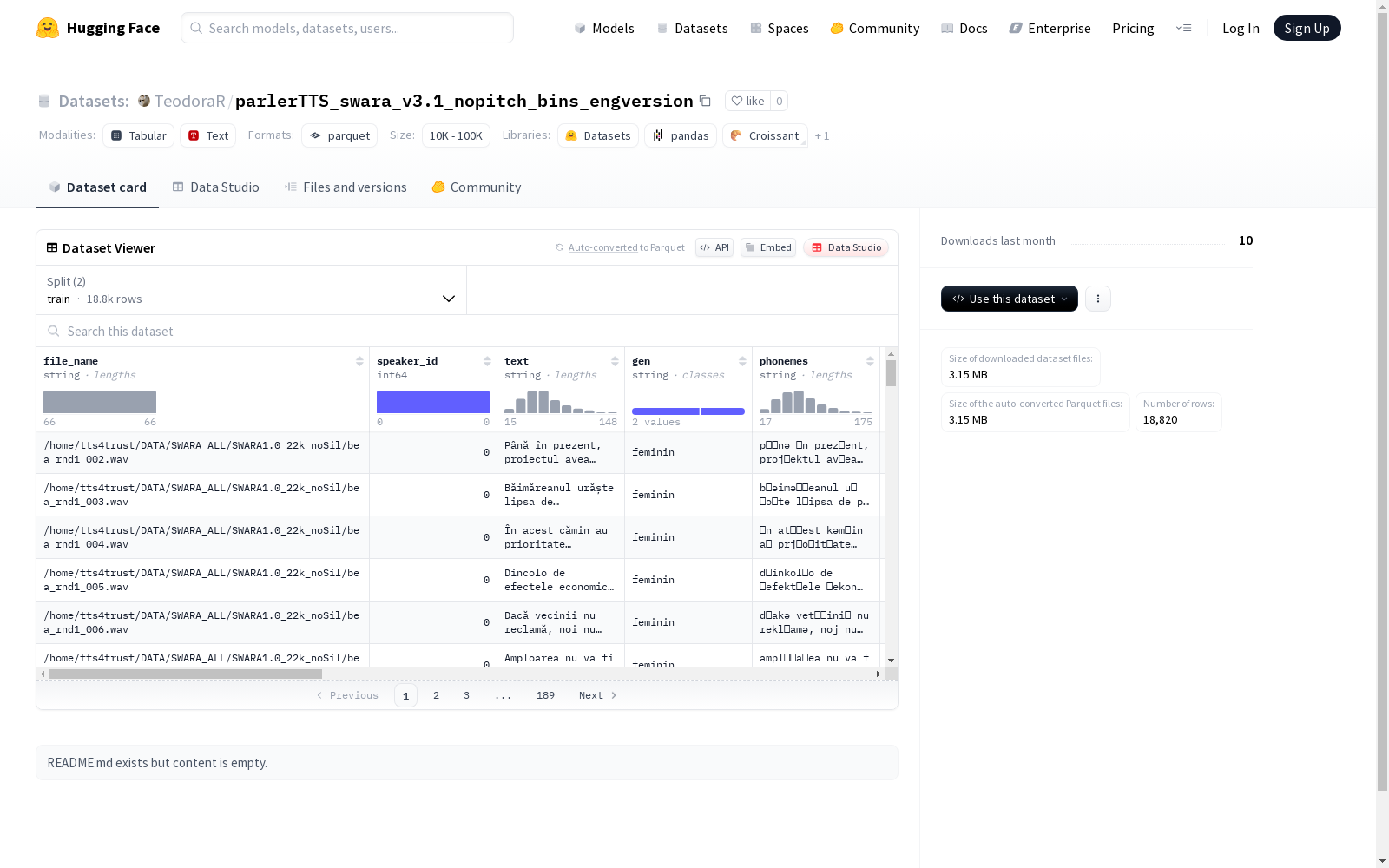Image resolution: width=1389 pixels, height=868 pixels.
Task: Focus the Search this dataset field
Action: (467, 331)
